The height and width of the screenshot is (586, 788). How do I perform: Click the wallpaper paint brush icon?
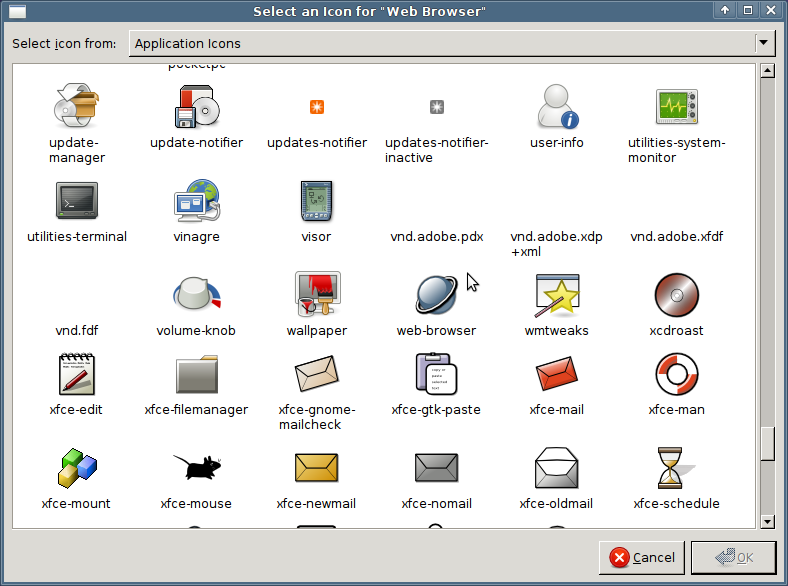[x=316, y=294]
